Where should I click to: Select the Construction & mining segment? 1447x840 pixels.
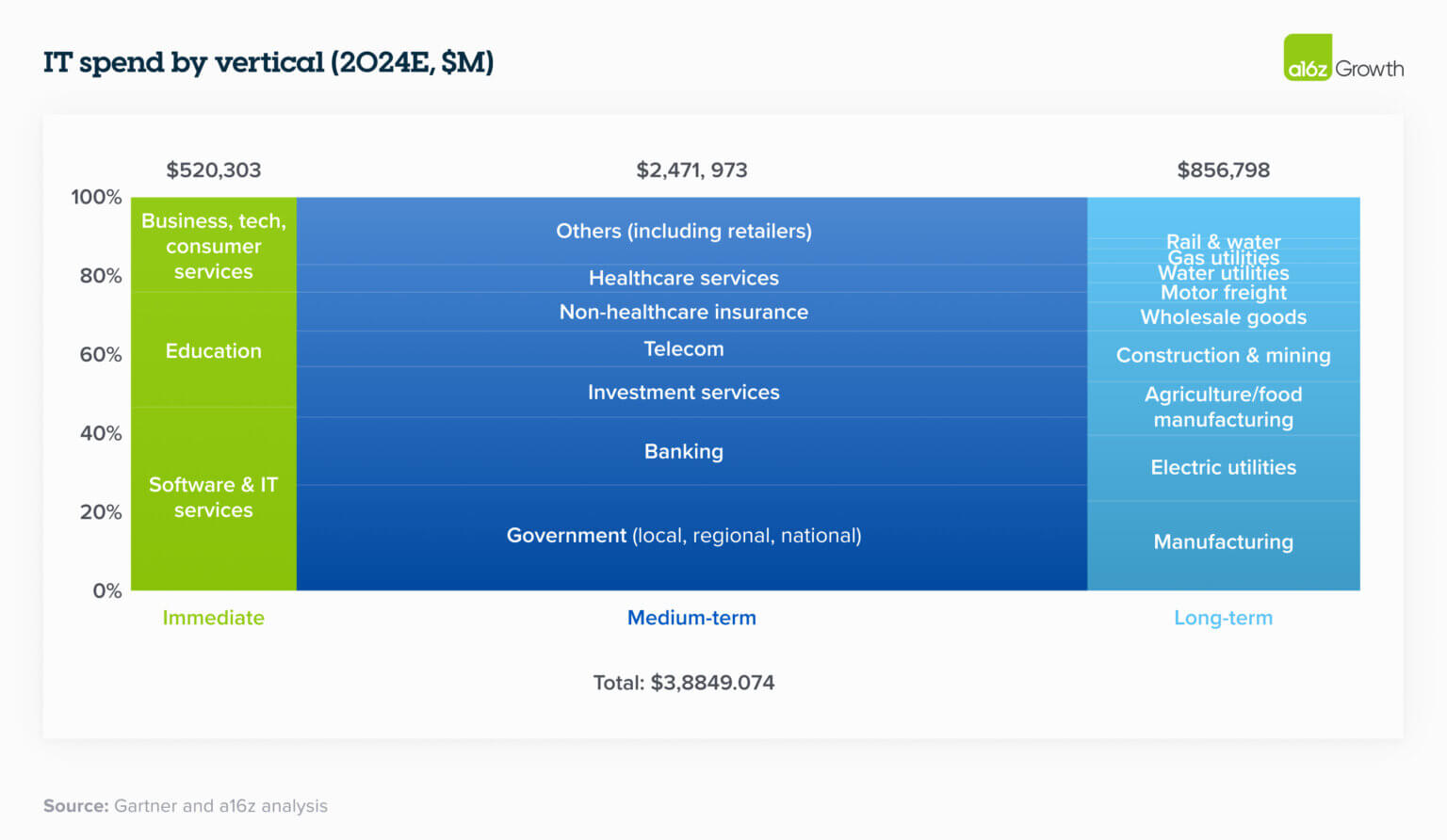(1224, 356)
